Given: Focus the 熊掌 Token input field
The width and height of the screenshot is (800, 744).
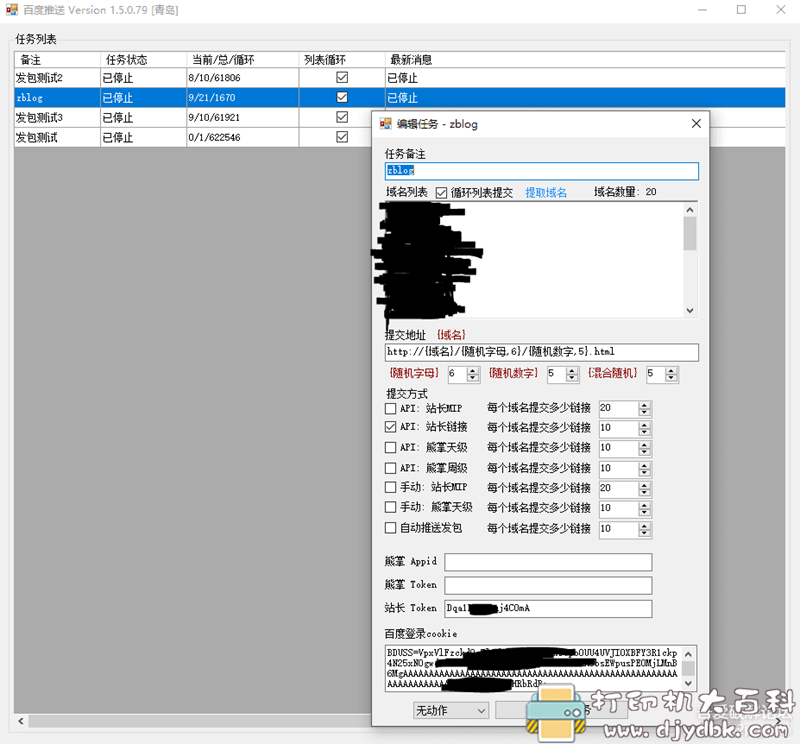Looking at the screenshot, I should [548, 585].
